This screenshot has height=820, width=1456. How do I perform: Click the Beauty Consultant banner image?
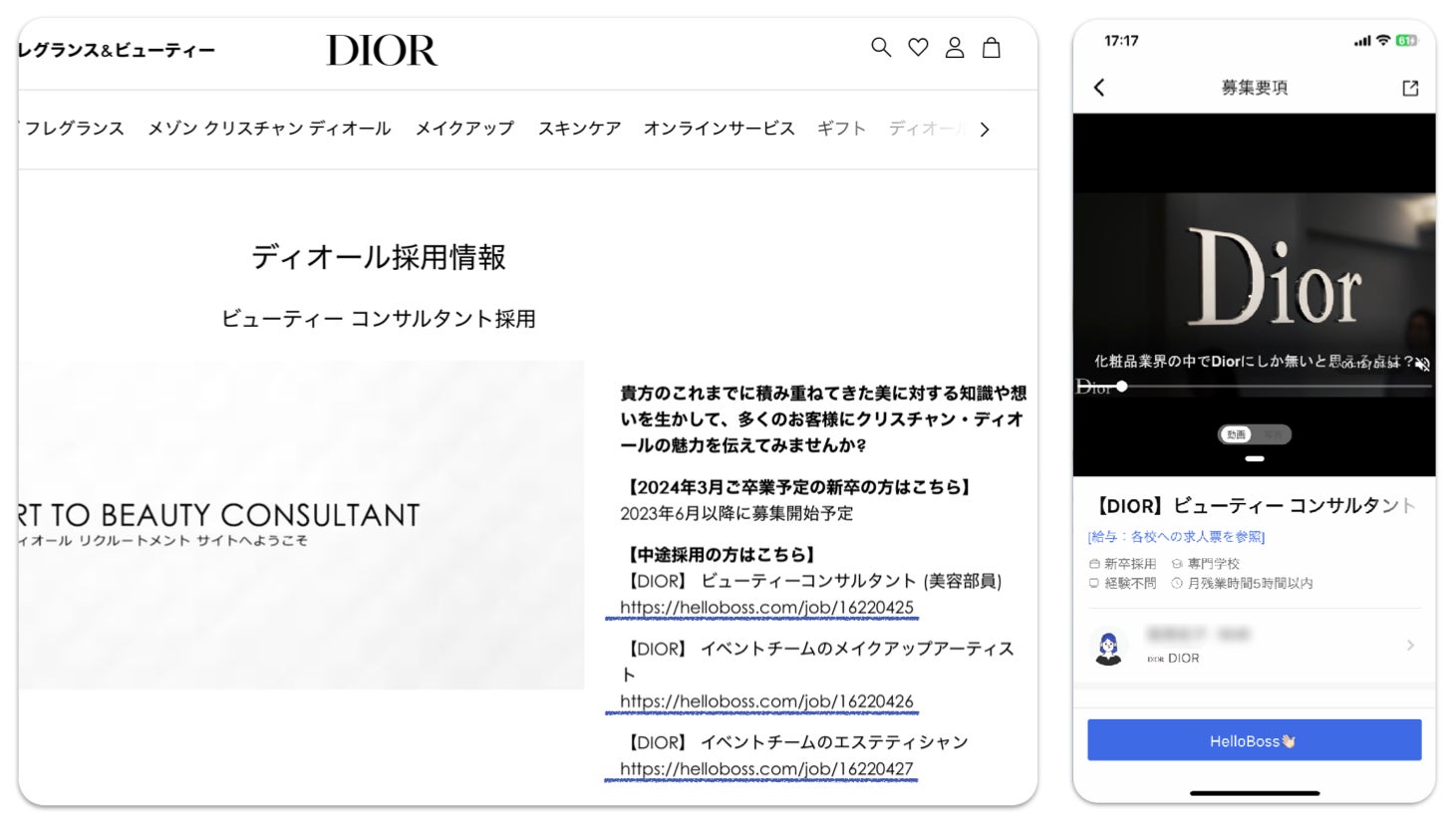tap(301, 525)
